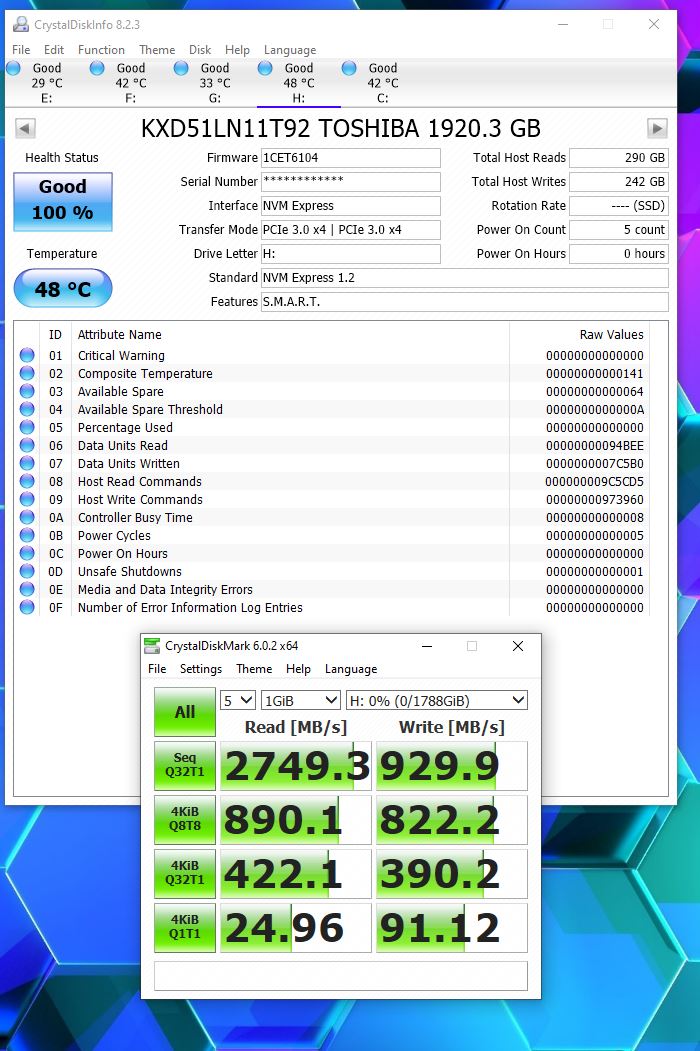The image size is (700, 1051).
Task: Run the 4KiB Q32T1 benchmark
Action: click(185, 873)
